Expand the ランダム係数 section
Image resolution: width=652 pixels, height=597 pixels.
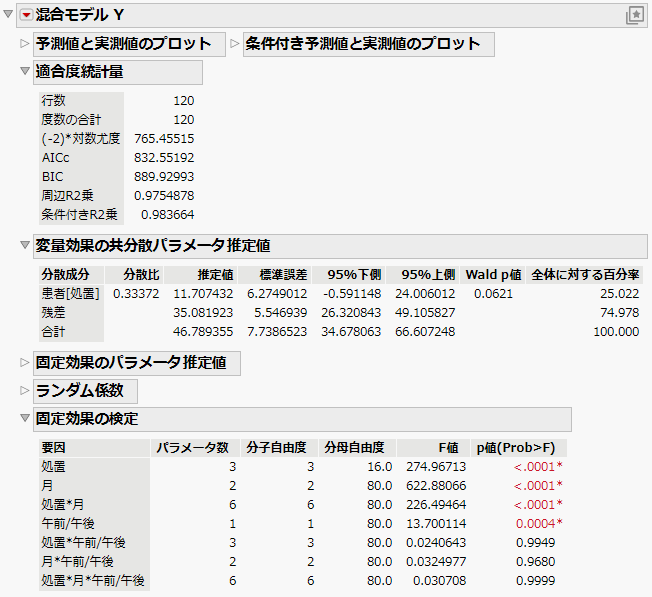tap(25, 390)
